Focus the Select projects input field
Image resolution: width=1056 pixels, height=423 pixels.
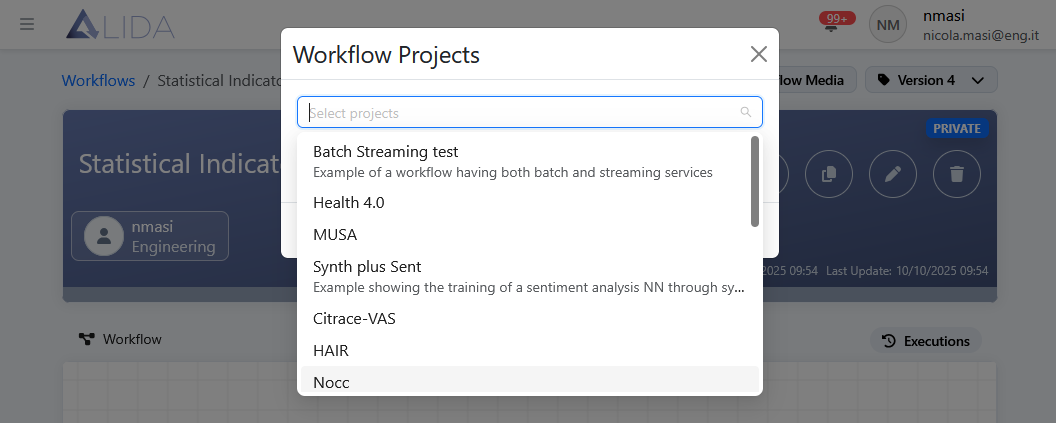click(x=530, y=112)
